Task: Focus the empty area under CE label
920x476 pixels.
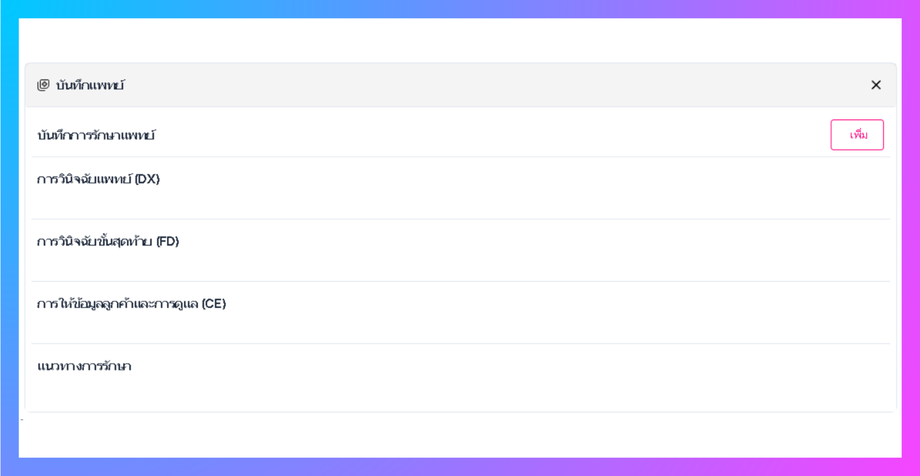Action: point(460,327)
